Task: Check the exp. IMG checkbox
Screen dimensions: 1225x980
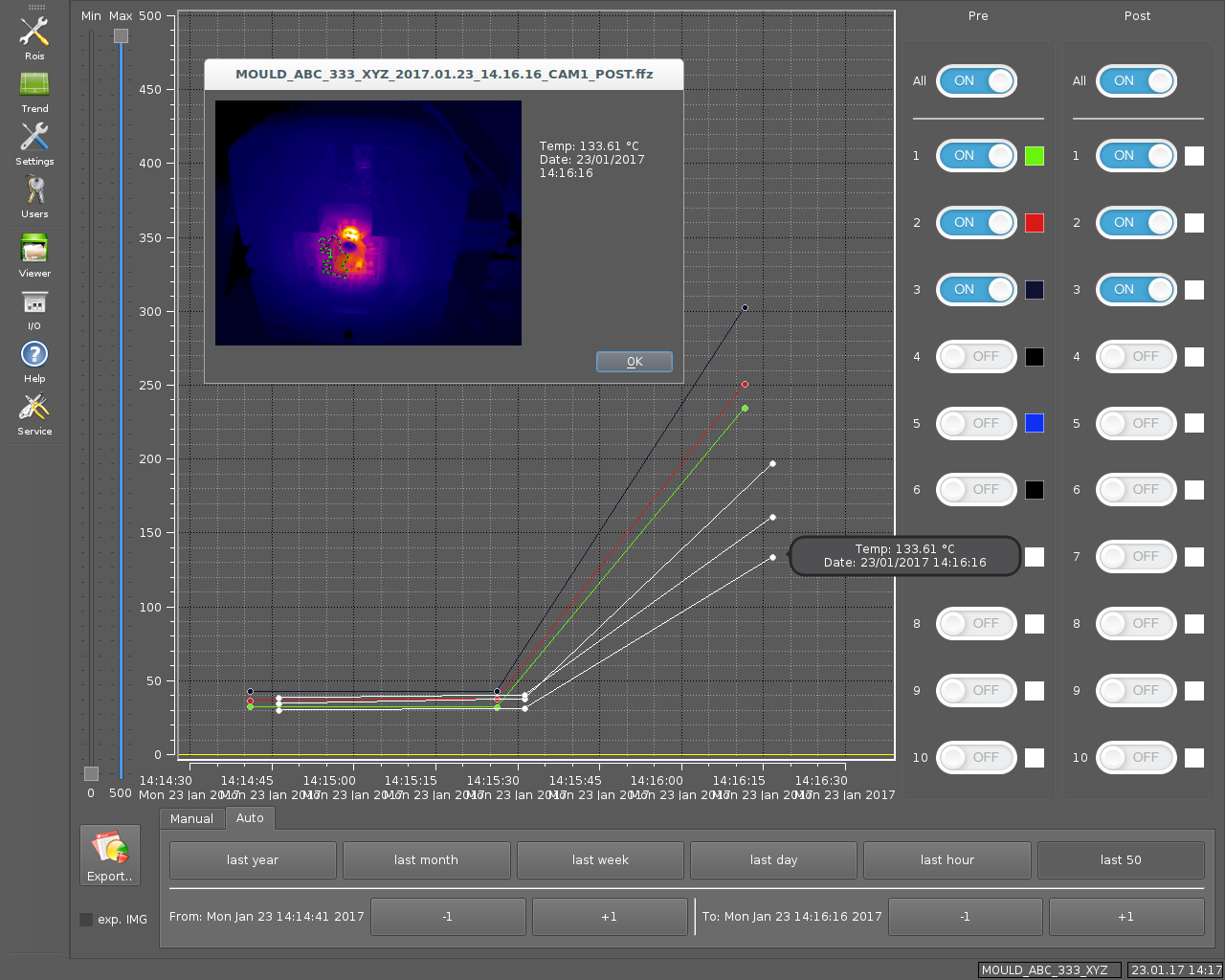Action: coord(86,920)
